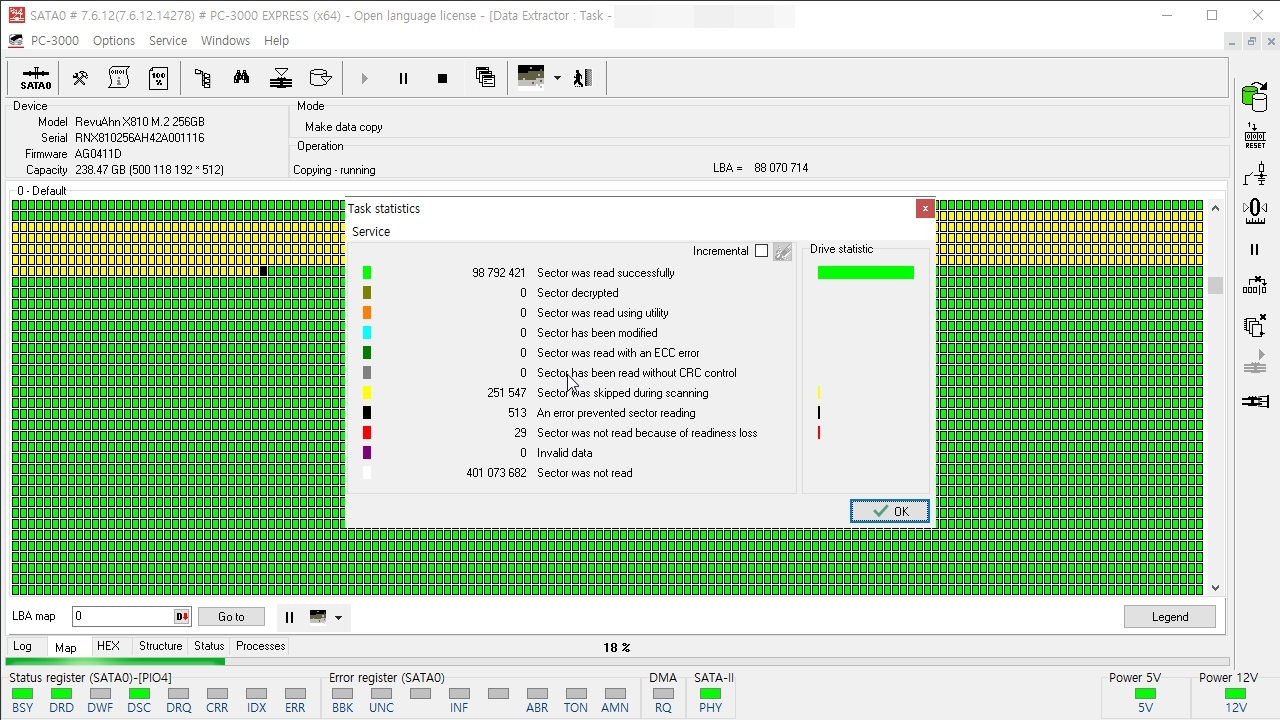The image size is (1280, 720).
Task: Stop the copy task in toolbar
Action: [x=442, y=78]
